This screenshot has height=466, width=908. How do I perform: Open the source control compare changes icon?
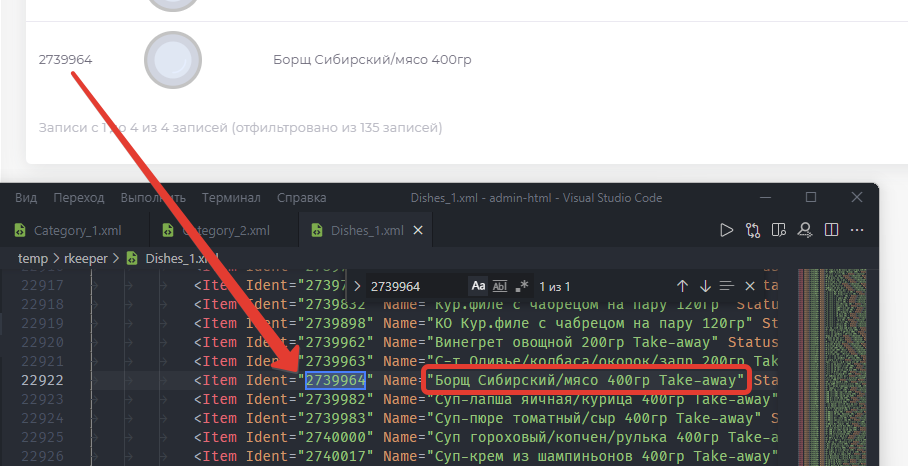[x=753, y=231]
